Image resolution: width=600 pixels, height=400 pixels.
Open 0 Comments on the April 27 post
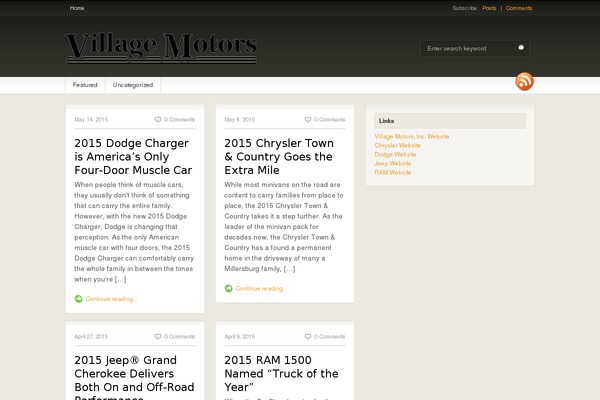click(179, 336)
